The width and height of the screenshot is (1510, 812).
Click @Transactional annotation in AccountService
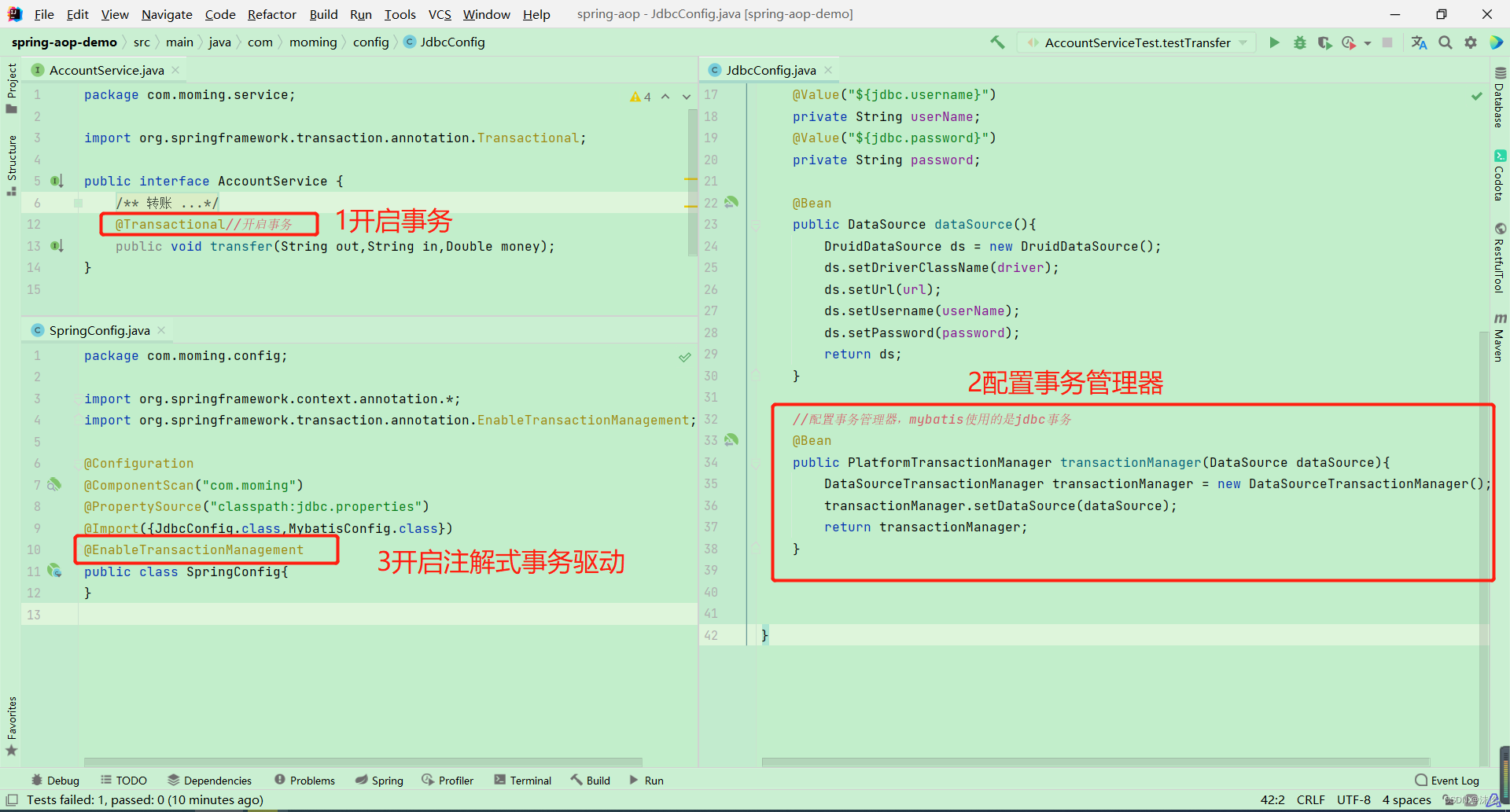(x=171, y=225)
